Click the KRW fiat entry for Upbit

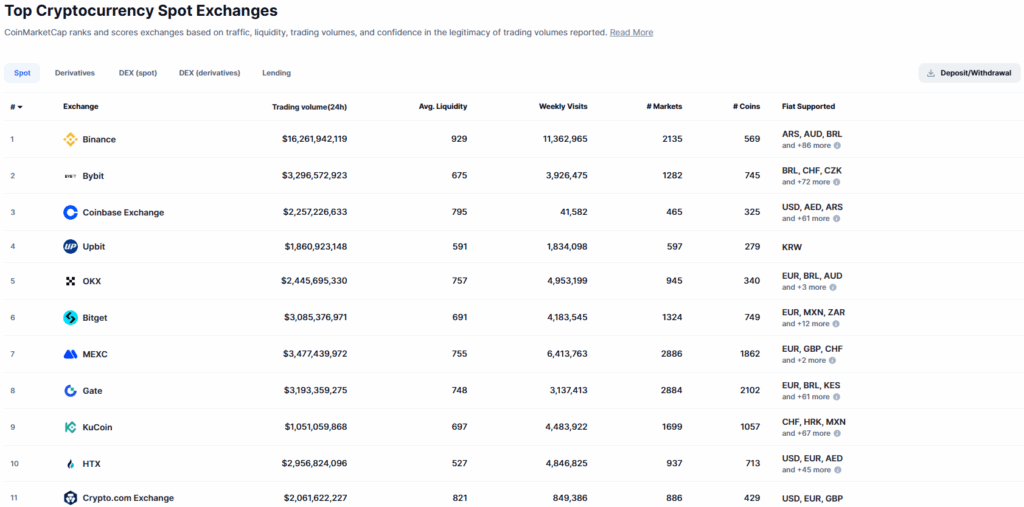792,247
